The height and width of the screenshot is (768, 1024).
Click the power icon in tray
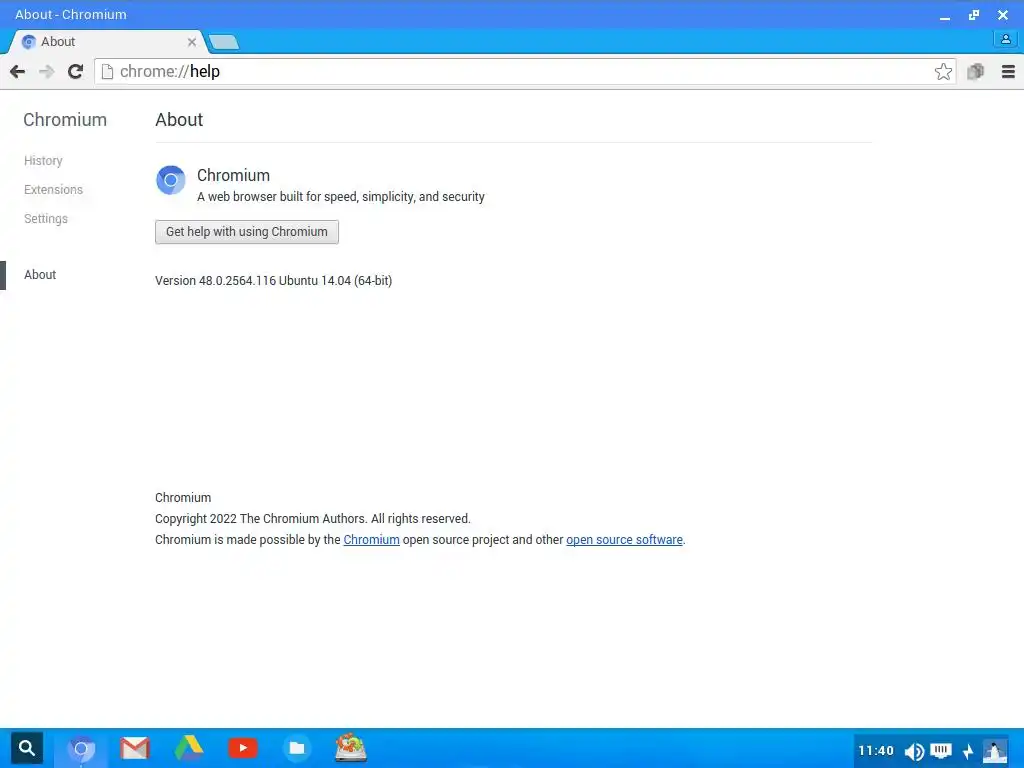tap(968, 752)
